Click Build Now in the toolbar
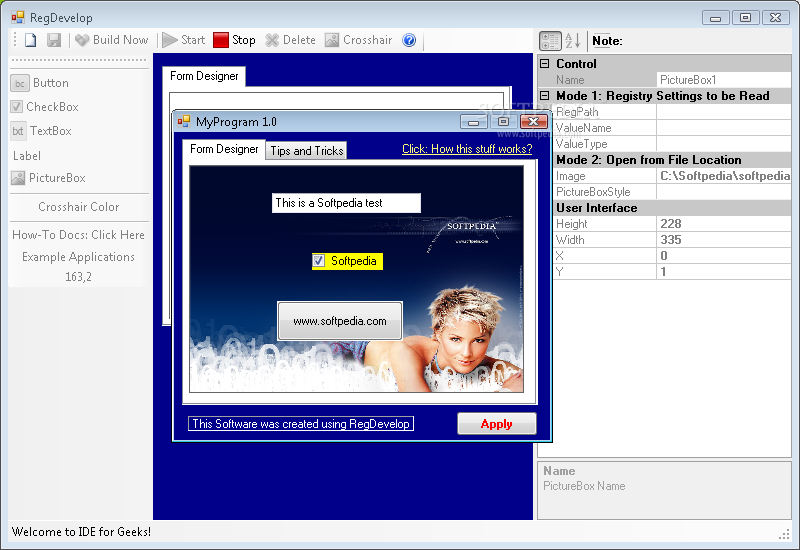800x550 pixels. coord(112,40)
